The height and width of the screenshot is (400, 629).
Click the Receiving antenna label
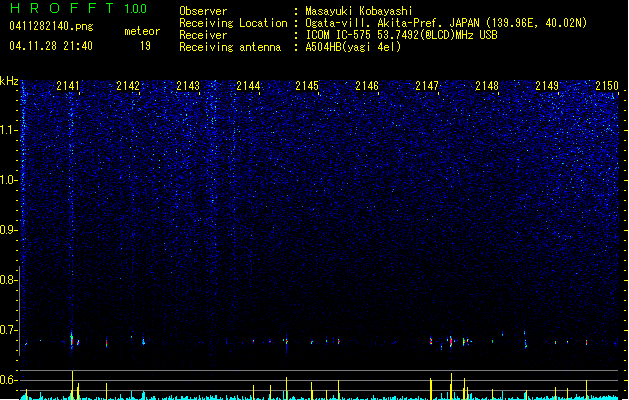(x=230, y=47)
